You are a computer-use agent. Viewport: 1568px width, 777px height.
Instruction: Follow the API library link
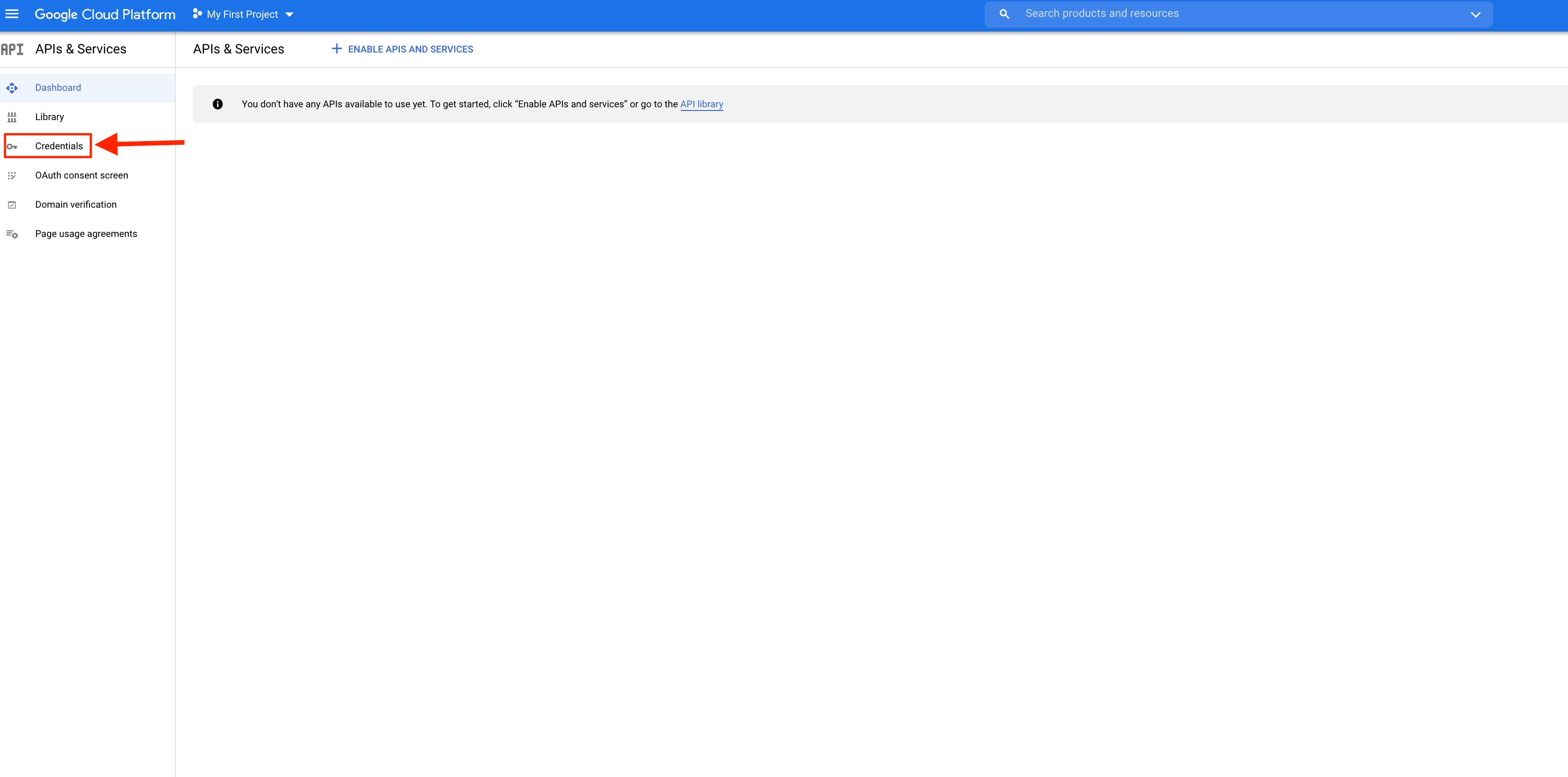click(702, 104)
